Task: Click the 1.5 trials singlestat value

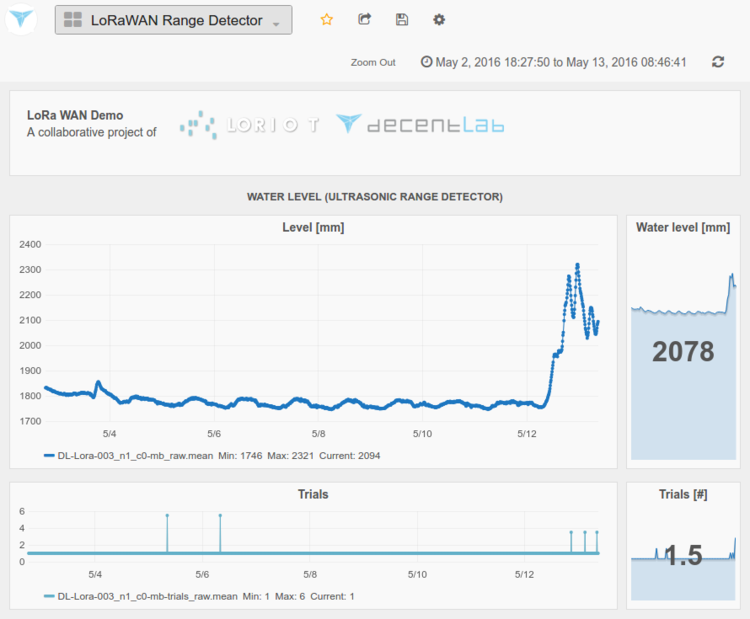Action: (x=683, y=555)
